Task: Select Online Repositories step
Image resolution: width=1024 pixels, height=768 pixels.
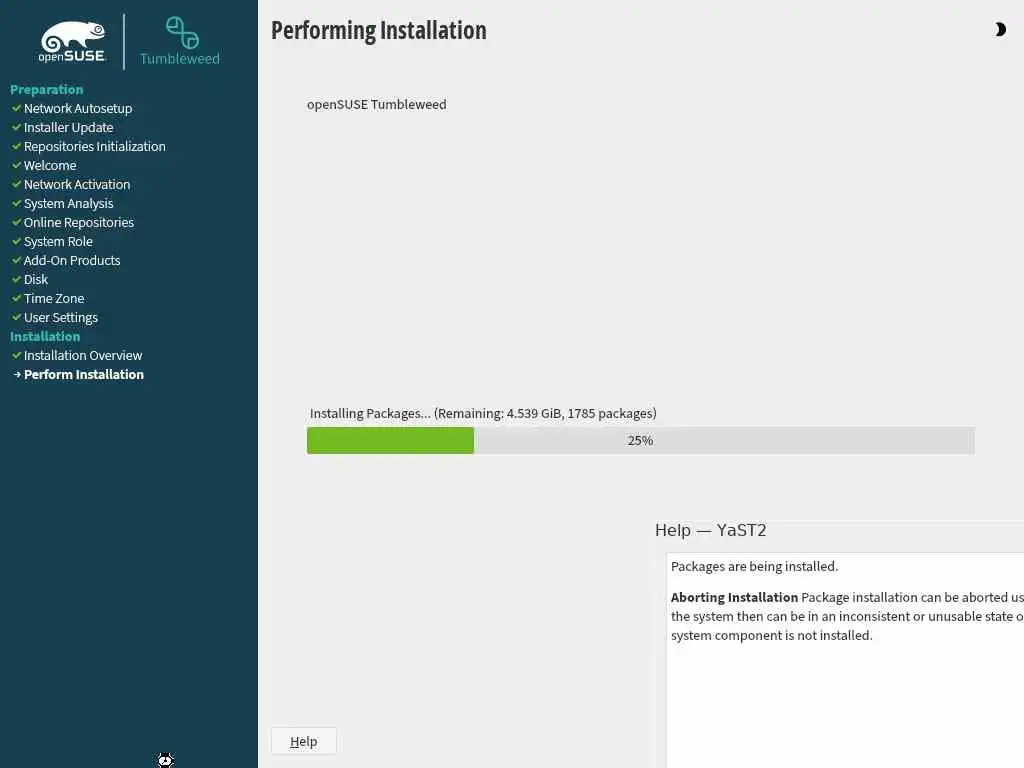Action: (79, 222)
